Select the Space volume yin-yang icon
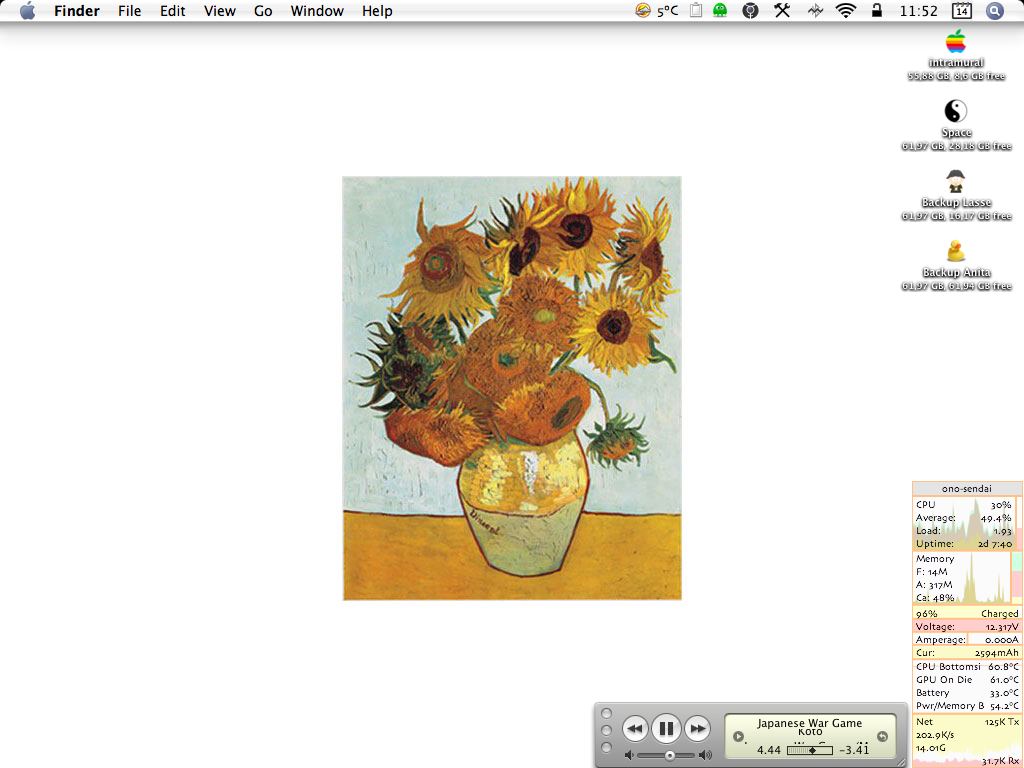 coord(955,111)
